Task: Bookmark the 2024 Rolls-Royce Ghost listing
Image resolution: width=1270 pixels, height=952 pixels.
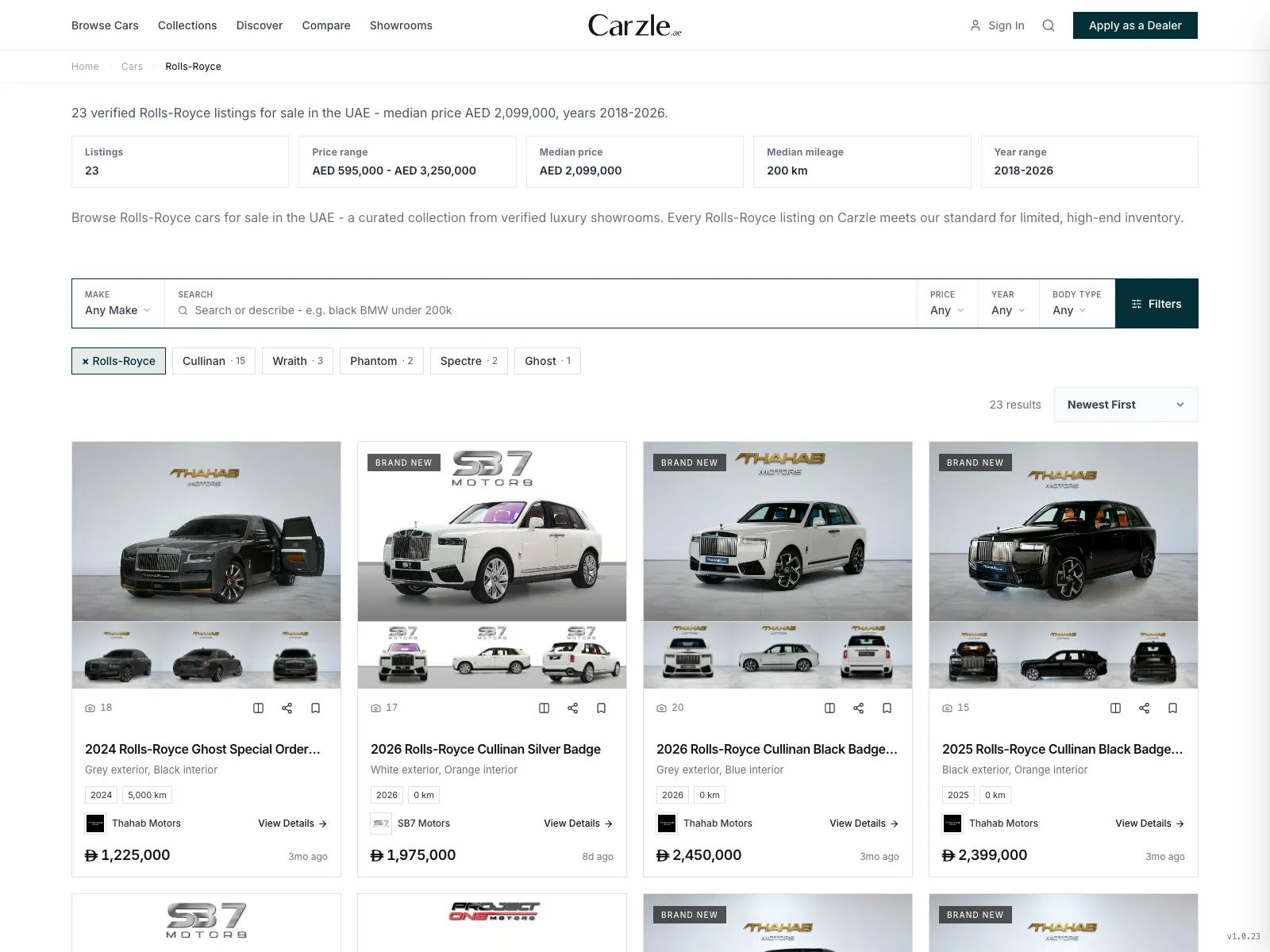Action: [x=315, y=708]
